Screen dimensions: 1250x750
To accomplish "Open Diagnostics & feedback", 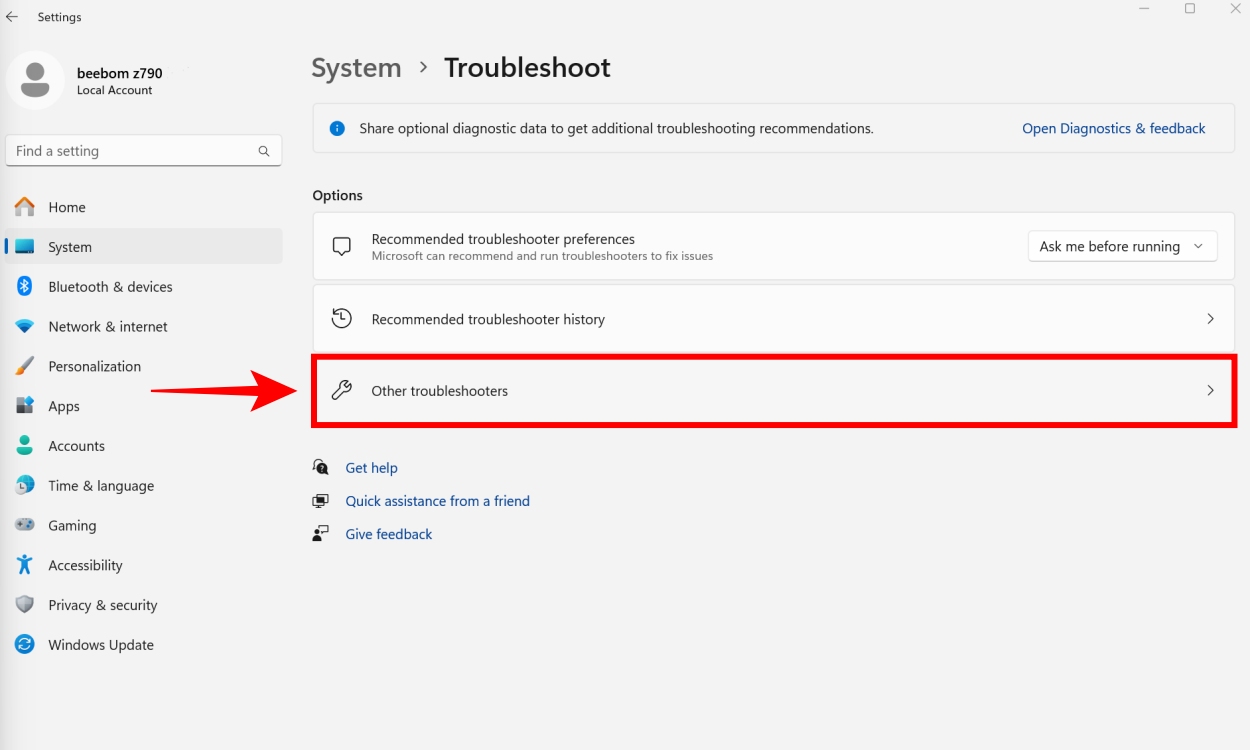I will tap(1113, 128).
